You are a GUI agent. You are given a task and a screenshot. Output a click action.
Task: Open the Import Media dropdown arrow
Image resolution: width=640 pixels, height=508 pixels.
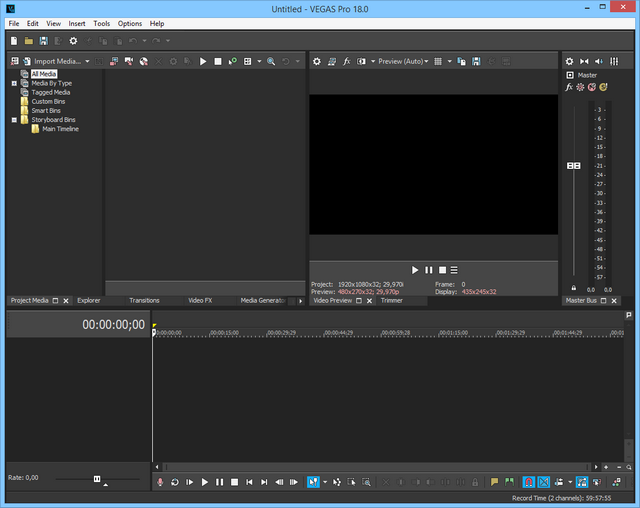(x=88, y=61)
